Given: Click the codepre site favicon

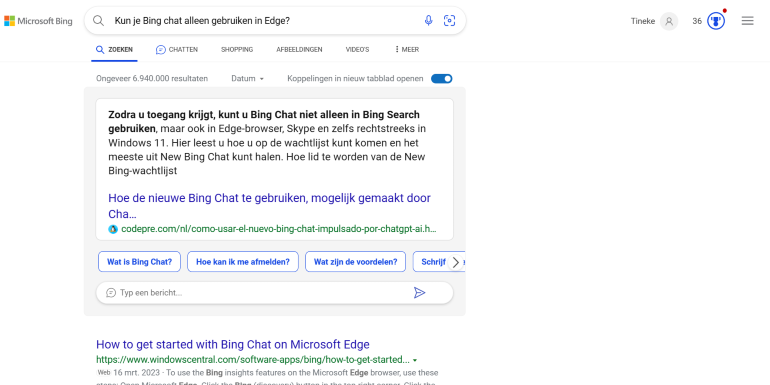Looking at the screenshot, I should (113, 229).
